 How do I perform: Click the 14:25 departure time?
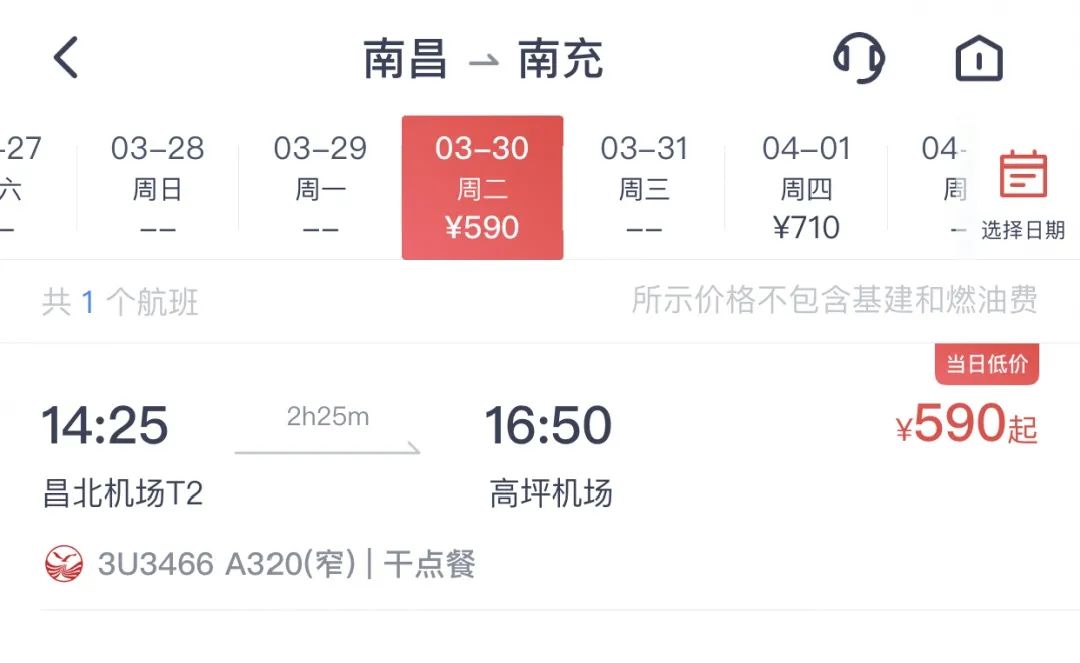click(105, 425)
